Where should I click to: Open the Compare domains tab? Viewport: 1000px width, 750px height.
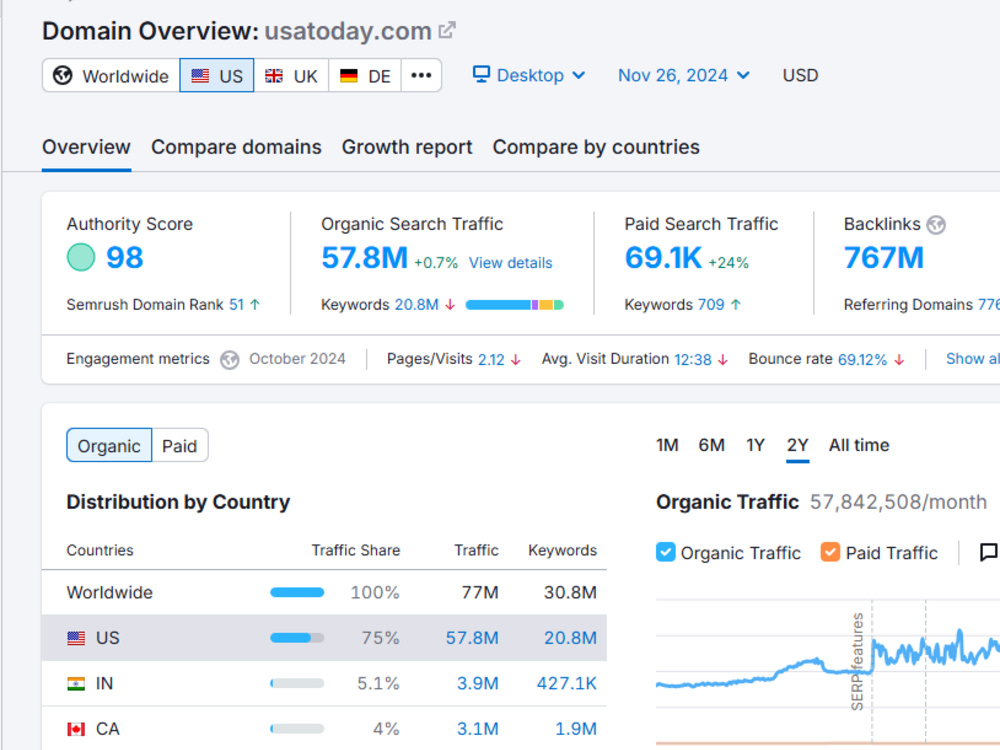click(236, 147)
